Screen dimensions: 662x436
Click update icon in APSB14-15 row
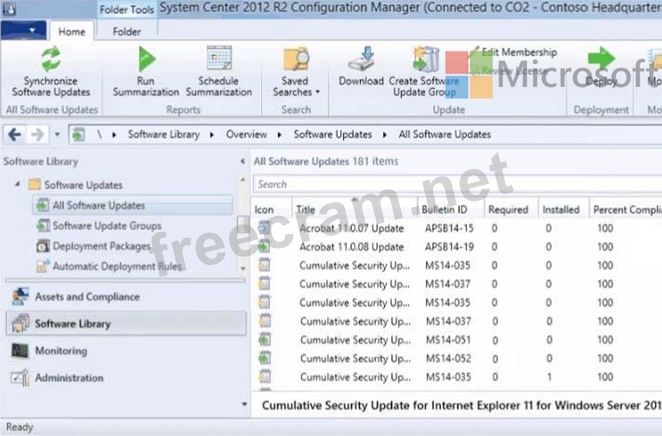264,228
